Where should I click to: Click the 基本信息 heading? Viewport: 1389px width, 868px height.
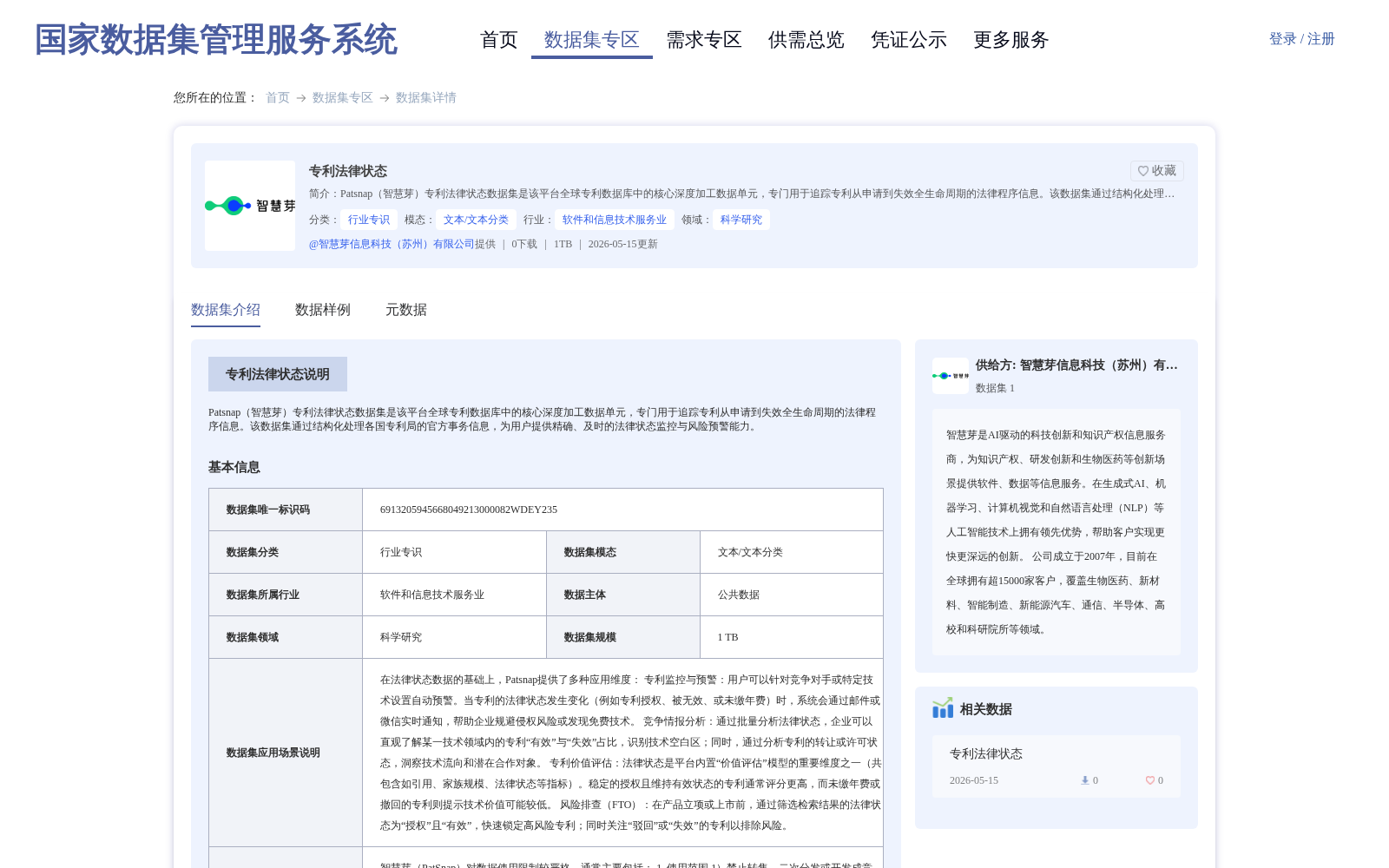tap(234, 467)
